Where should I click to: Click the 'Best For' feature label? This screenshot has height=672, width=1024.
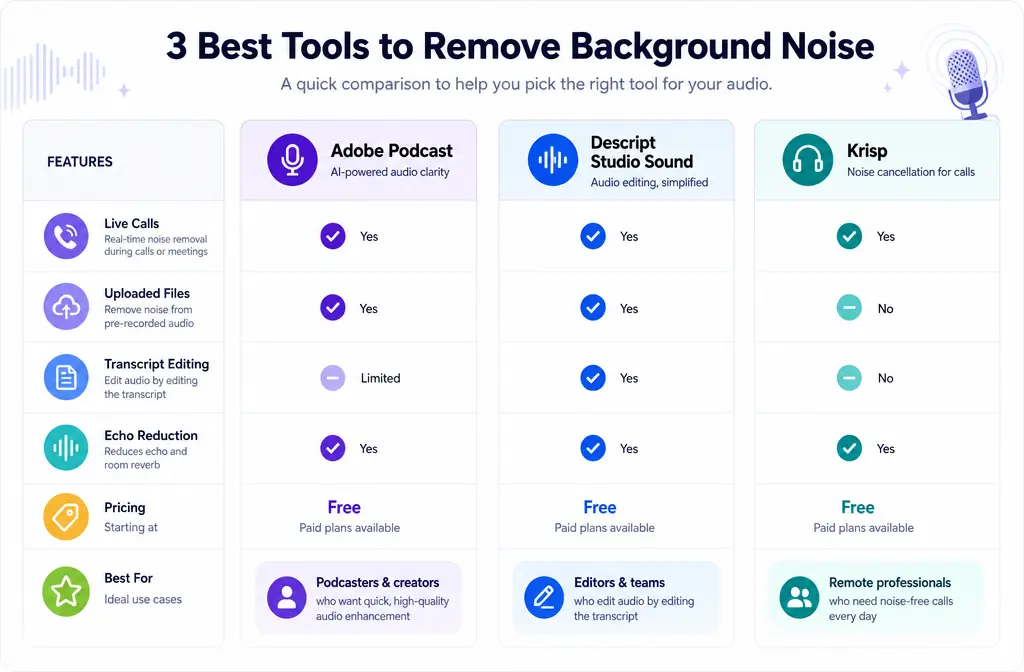click(129, 578)
